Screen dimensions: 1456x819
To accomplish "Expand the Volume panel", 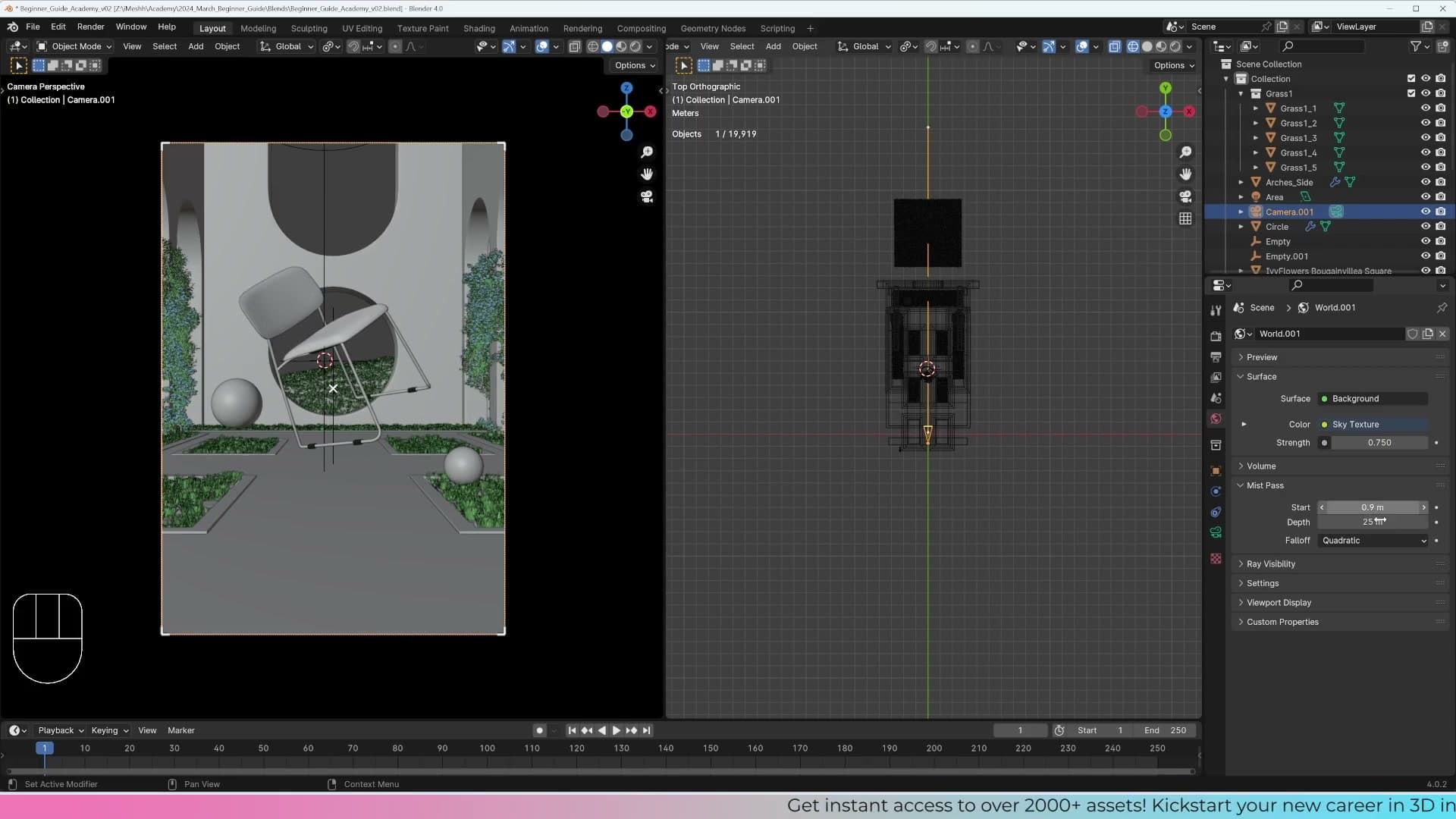I will point(1261,466).
